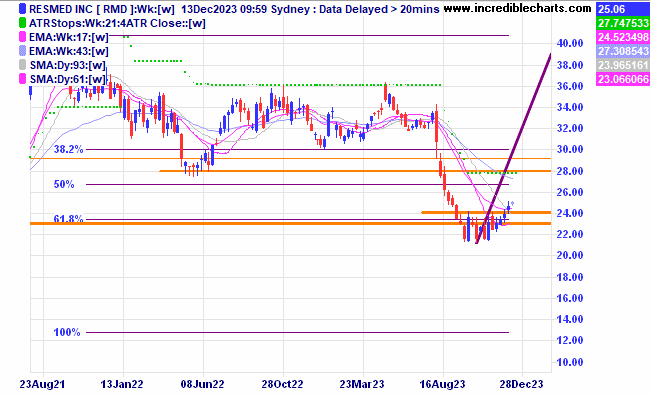Click the 24.00 price axis label

coord(570,213)
